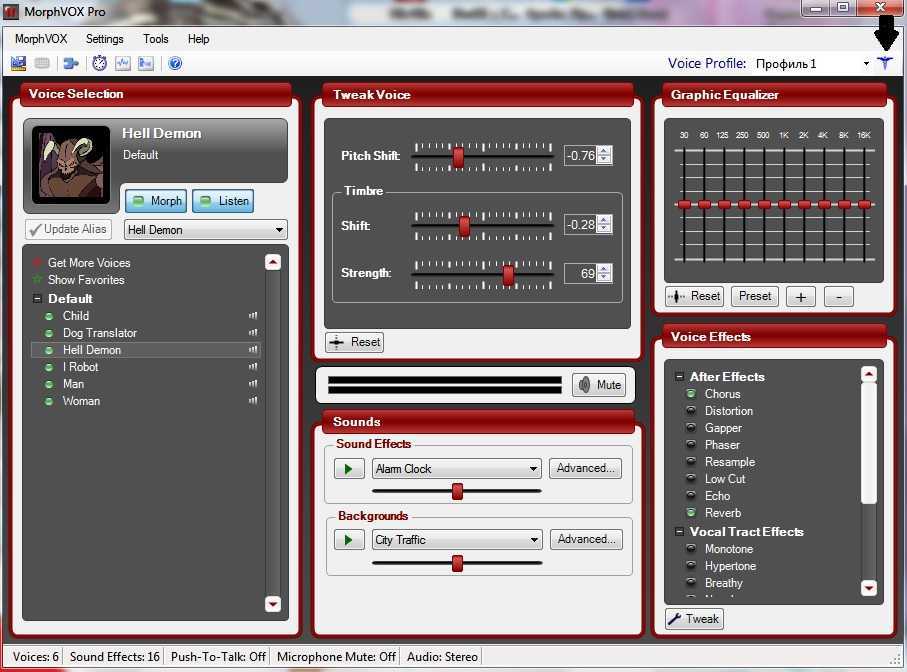Open the Alarm Clock sound effects dropdown
The height and width of the screenshot is (672, 907).
[456, 469]
